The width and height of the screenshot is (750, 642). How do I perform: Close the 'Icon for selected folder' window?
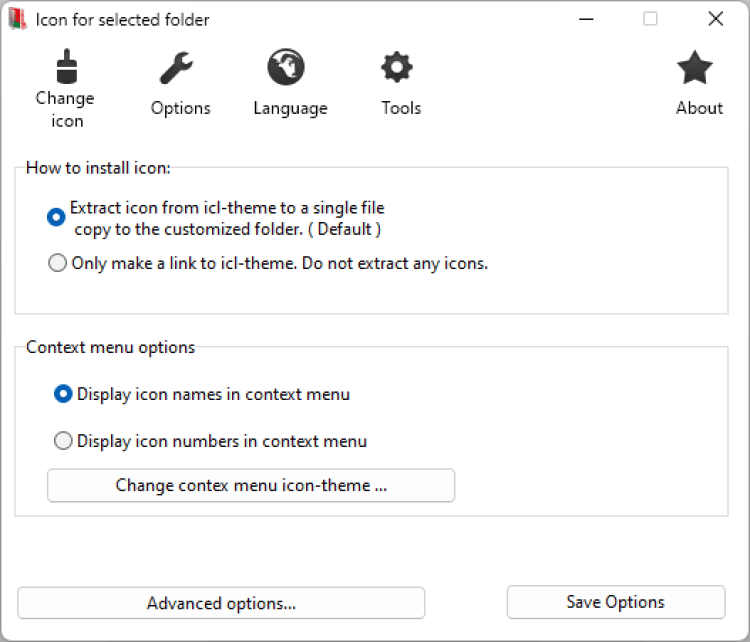coord(715,19)
